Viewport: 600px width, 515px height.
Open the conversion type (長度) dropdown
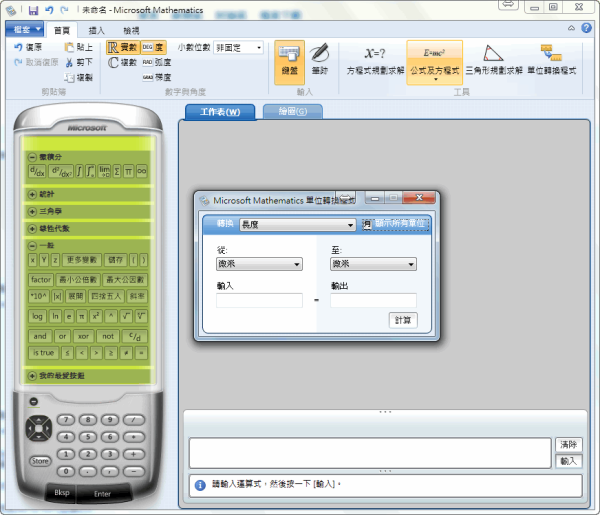[x=297, y=225]
